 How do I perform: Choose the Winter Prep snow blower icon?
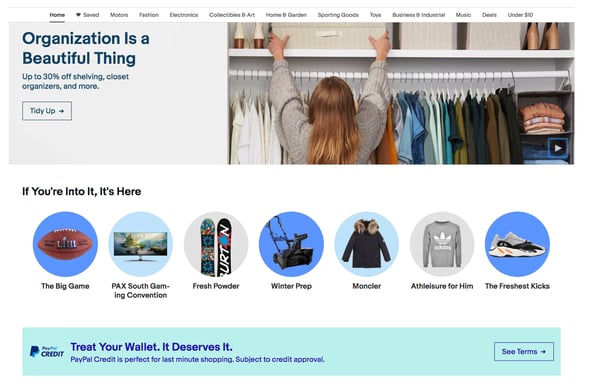click(x=291, y=244)
